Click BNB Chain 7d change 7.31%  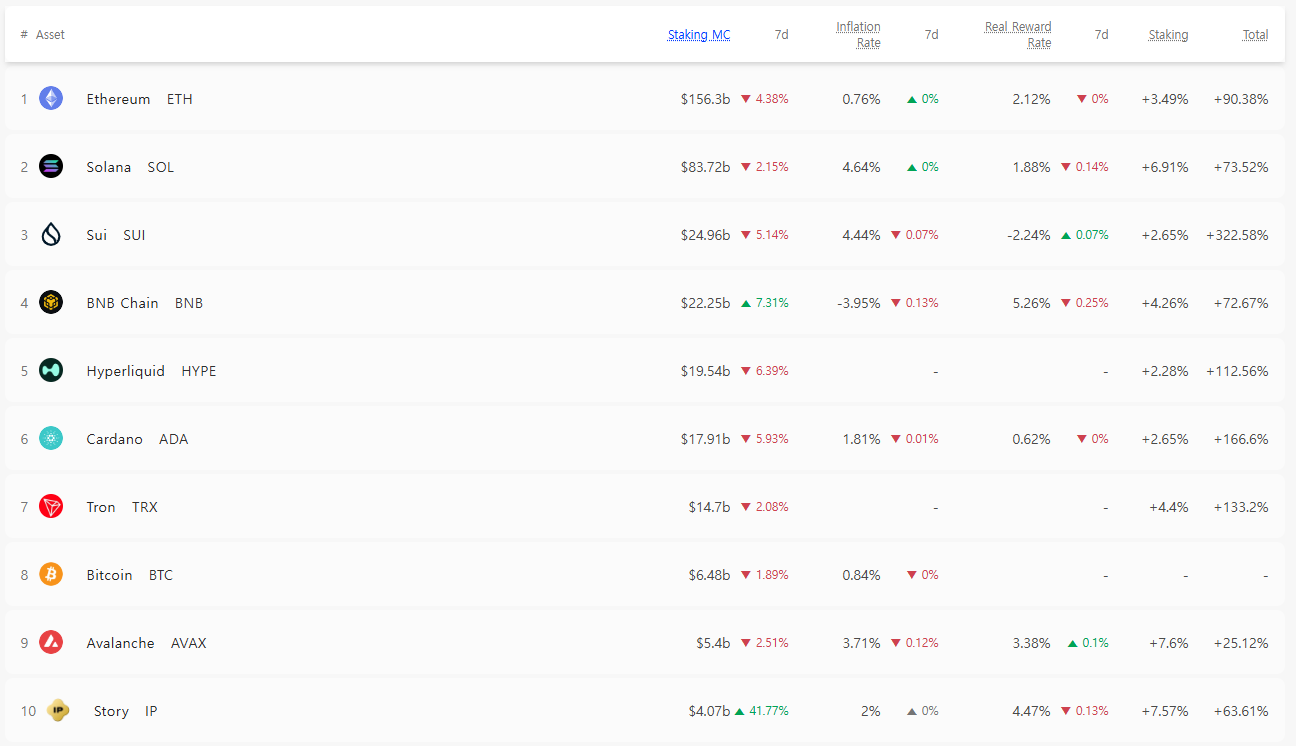click(x=765, y=303)
